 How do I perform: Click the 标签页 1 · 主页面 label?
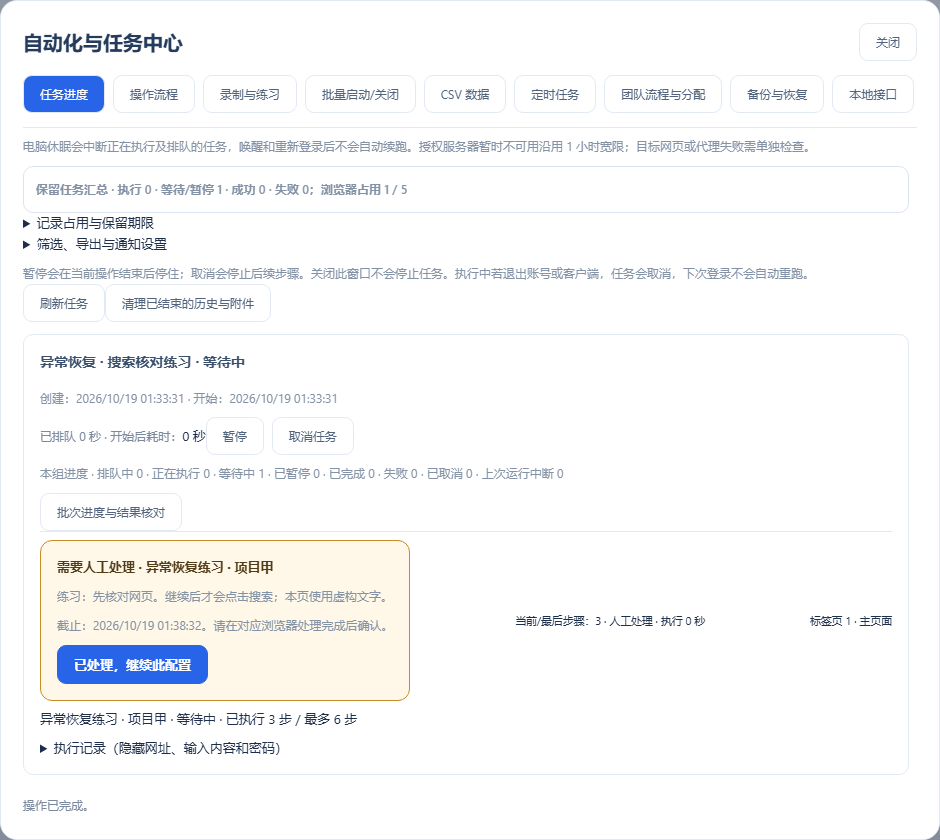pos(851,621)
